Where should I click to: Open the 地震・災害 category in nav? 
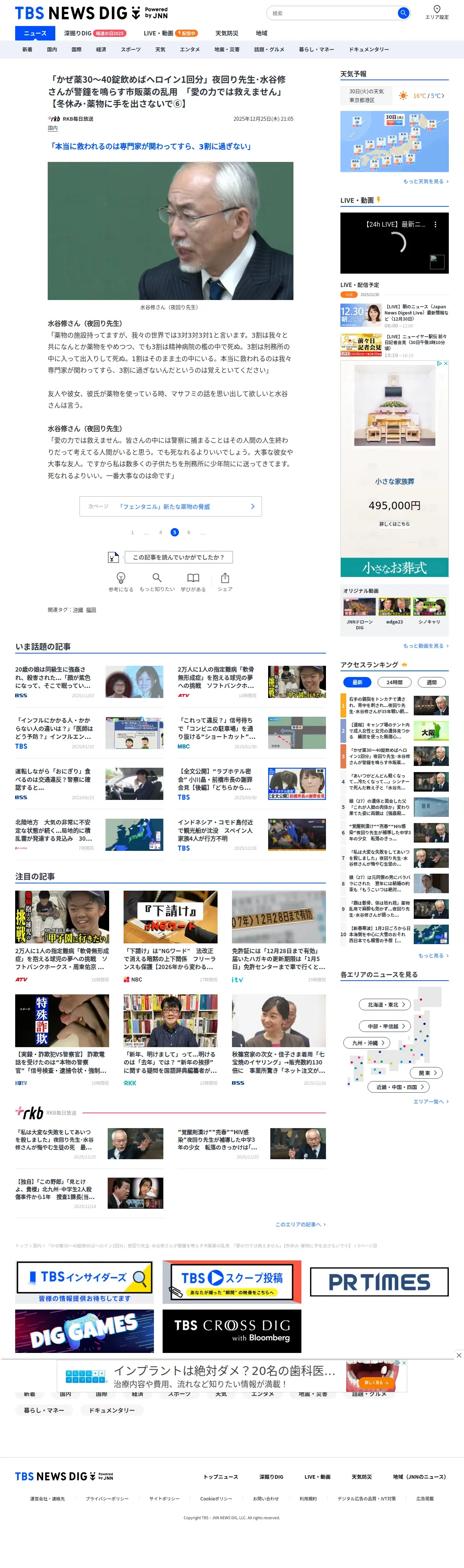[227, 49]
